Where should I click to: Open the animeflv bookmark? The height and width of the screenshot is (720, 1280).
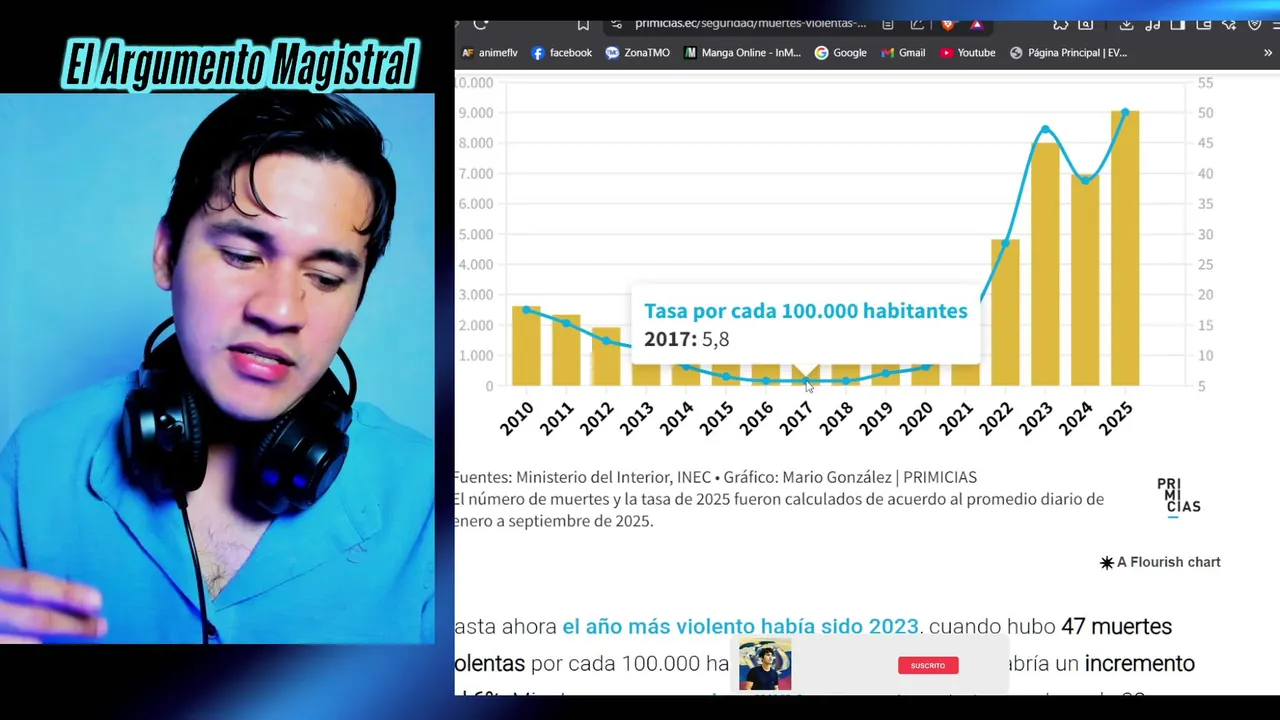tap(489, 53)
